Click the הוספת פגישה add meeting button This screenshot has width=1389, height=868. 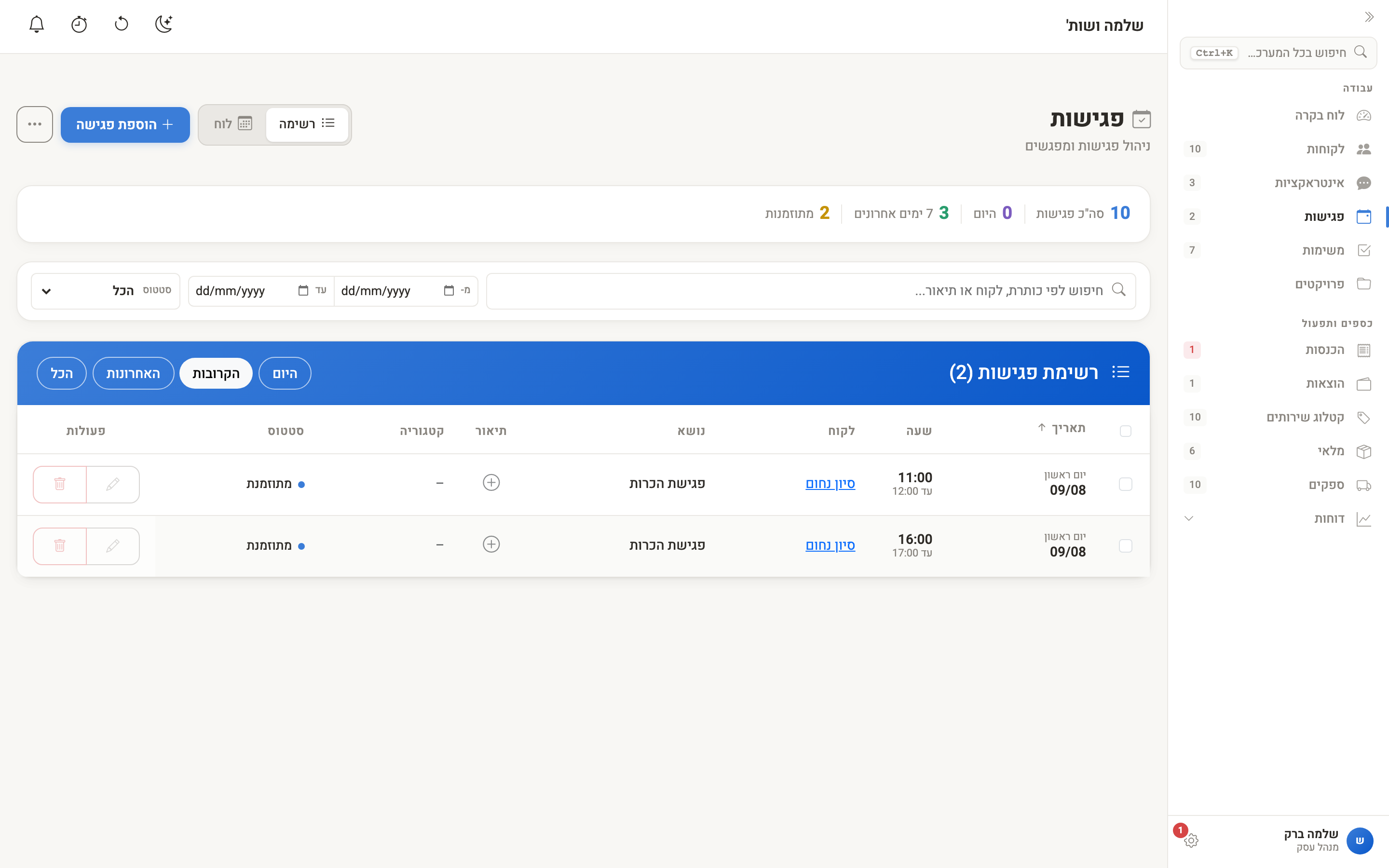[x=125, y=124]
